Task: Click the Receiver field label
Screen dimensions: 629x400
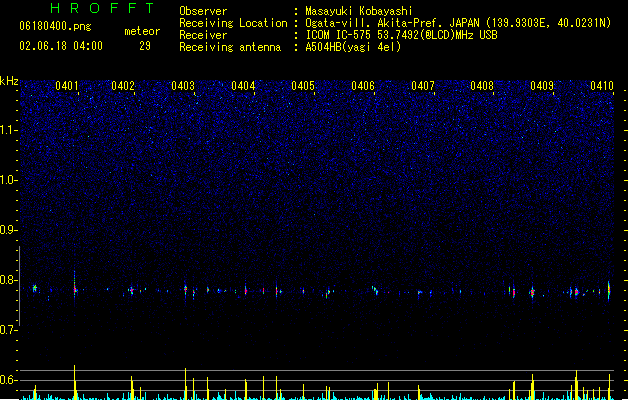Action: pyautogui.click(x=203, y=35)
